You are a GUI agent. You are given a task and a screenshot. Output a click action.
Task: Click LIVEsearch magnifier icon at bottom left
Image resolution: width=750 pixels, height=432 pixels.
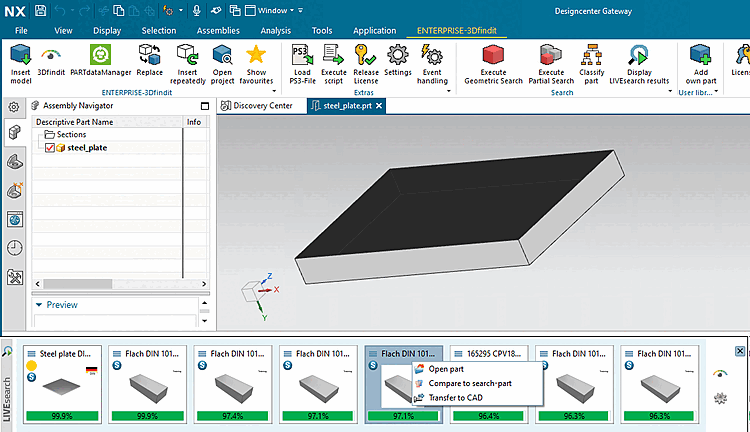(x=7, y=352)
